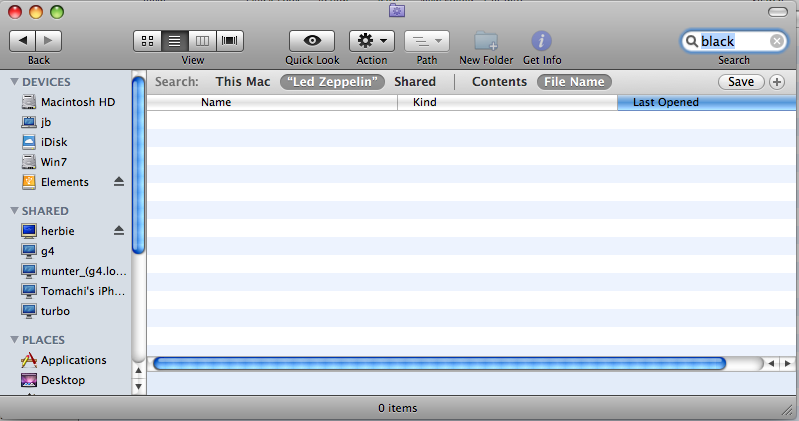Click sidebar scroll down arrow

tap(139, 387)
